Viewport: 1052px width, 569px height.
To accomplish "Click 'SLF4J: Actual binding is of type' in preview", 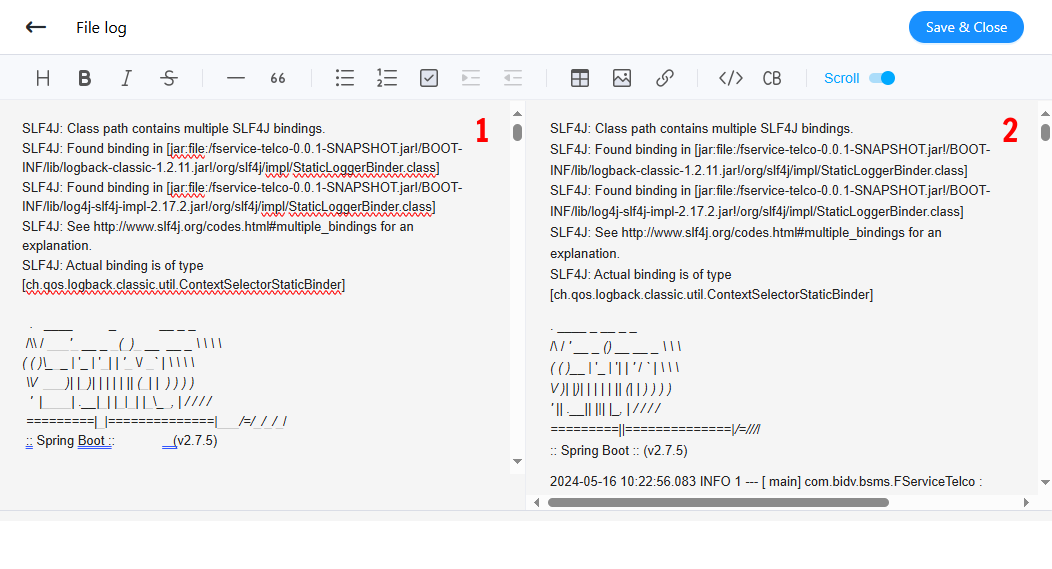I will click(x=641, y=274).
